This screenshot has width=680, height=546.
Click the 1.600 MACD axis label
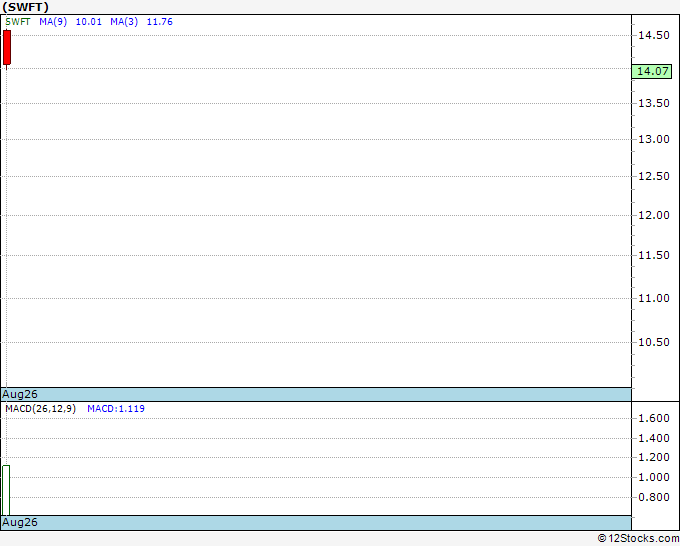tap(654, 418)
